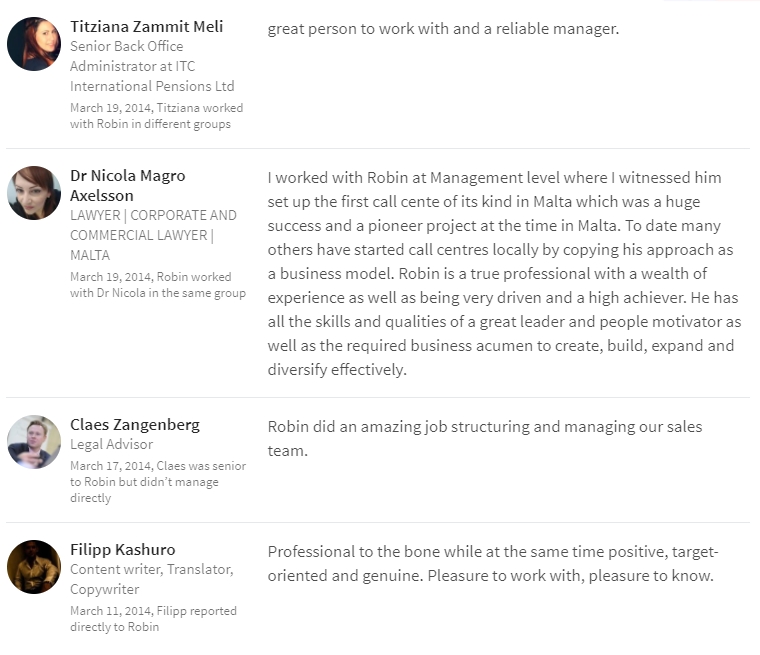Click the Legal Advisor headline
Image resolution: width=760 pixels, height=655 pixels.
111,445
